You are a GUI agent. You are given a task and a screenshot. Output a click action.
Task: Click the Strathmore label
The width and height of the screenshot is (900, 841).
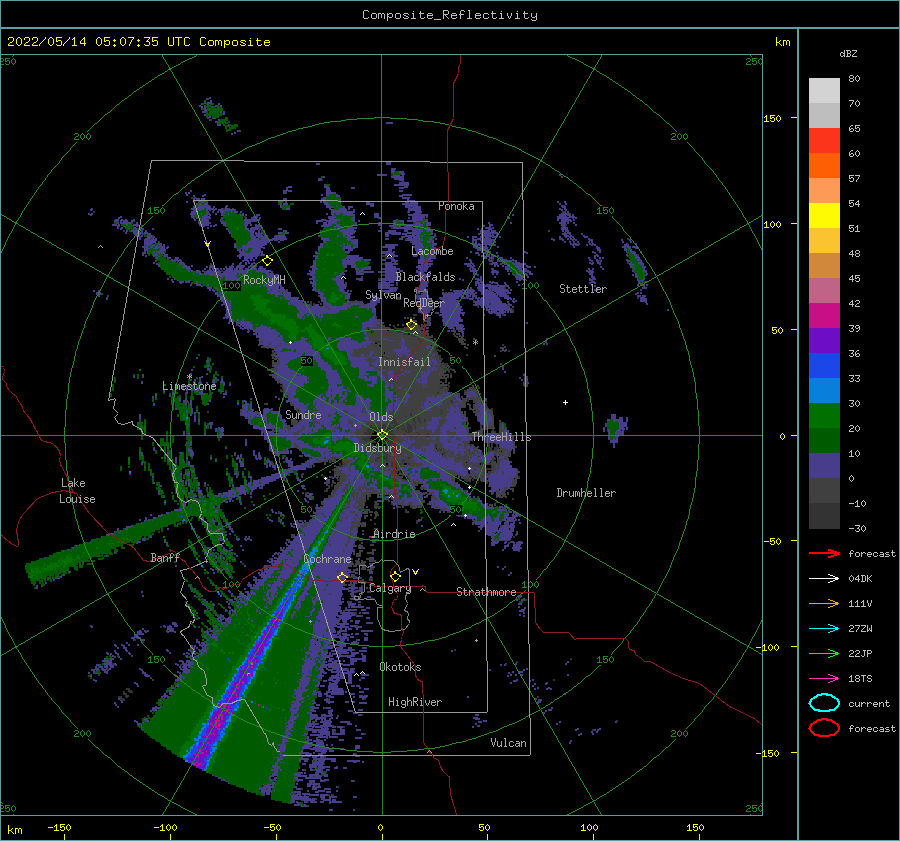coord(486,592)
